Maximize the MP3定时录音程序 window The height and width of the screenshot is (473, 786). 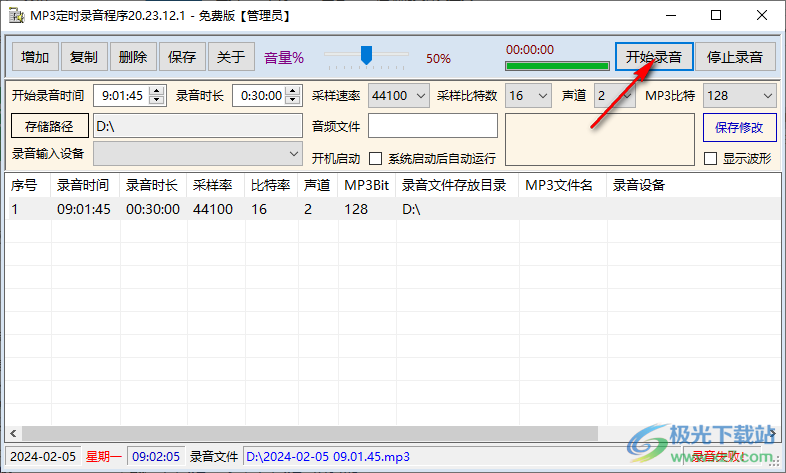(x=716, y=16)
